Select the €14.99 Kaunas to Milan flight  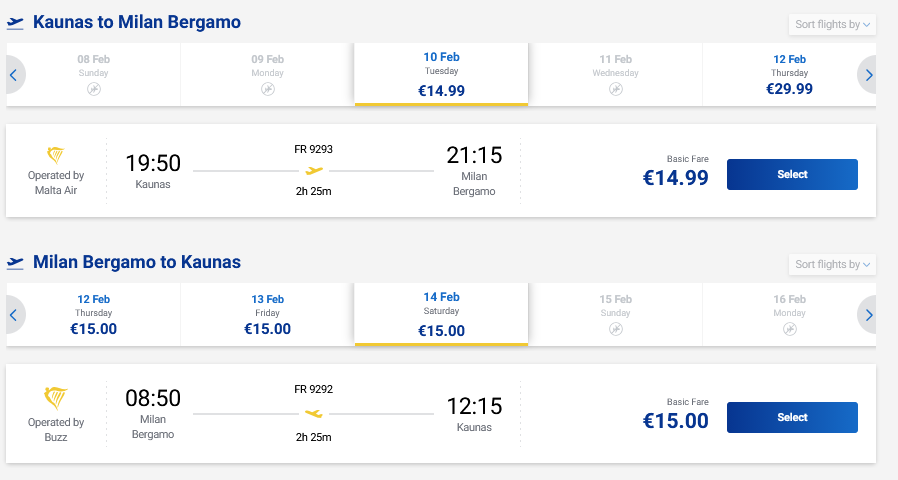point(791,174)
